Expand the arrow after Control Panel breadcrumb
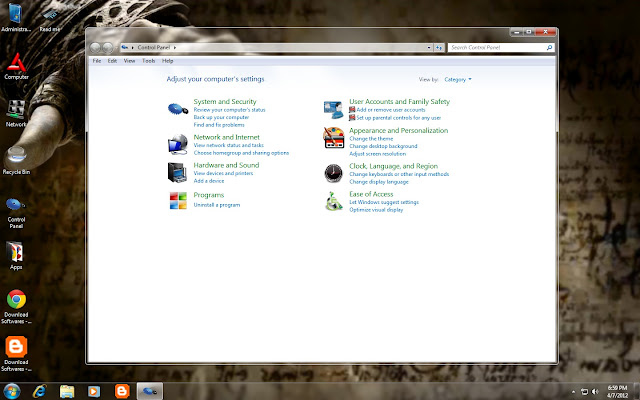640x400 pixels. click(175, 48)
